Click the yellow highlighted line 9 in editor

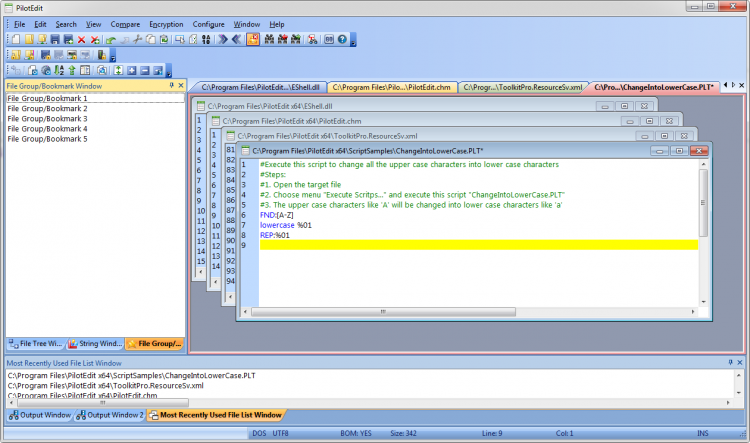coord(478,245)
